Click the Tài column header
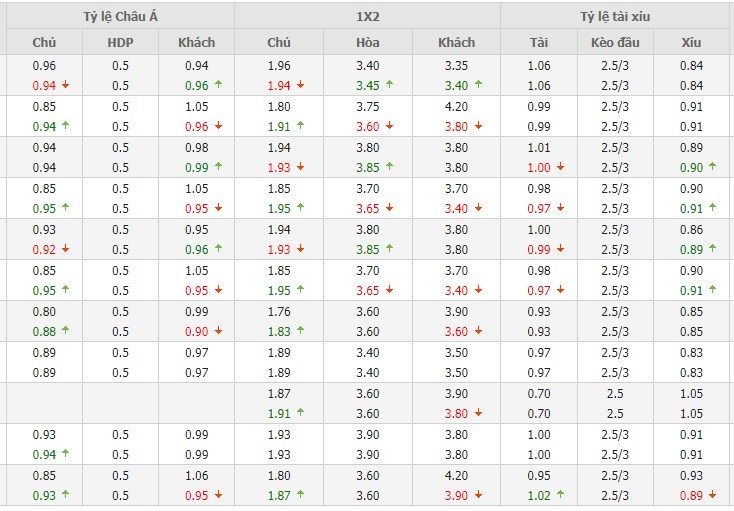Viewport: 734px width, 511px height. 539,42
